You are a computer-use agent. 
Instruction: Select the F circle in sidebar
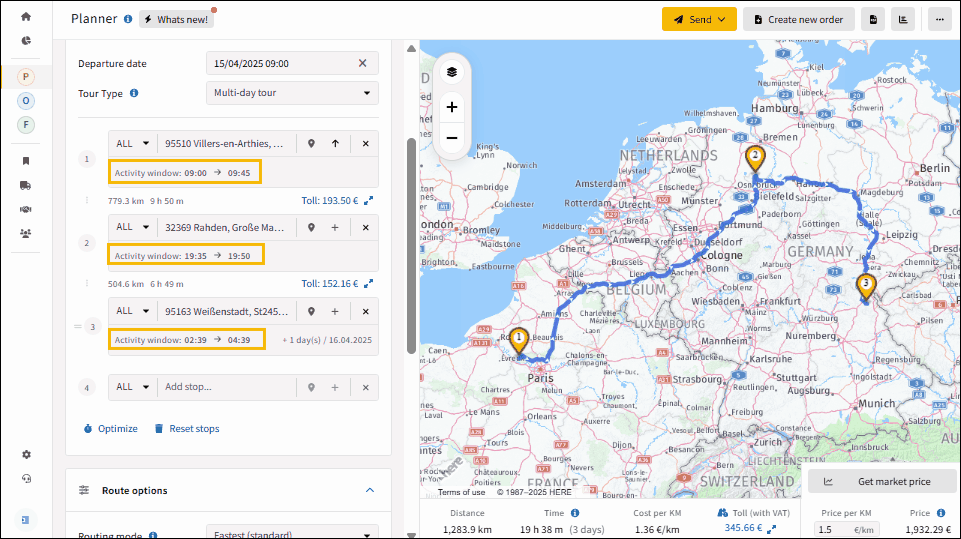point(26,124)
